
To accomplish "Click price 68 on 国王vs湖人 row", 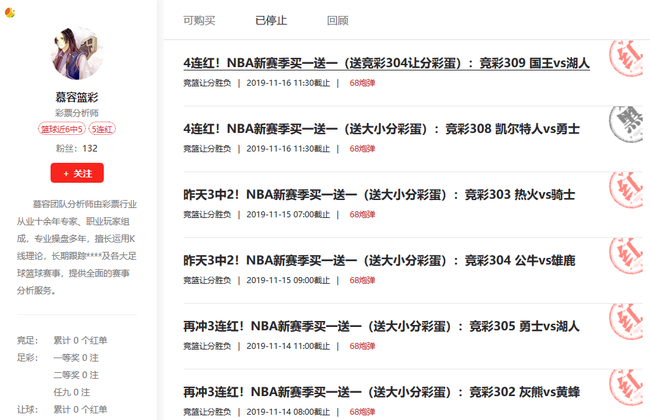I will point(362,83).
